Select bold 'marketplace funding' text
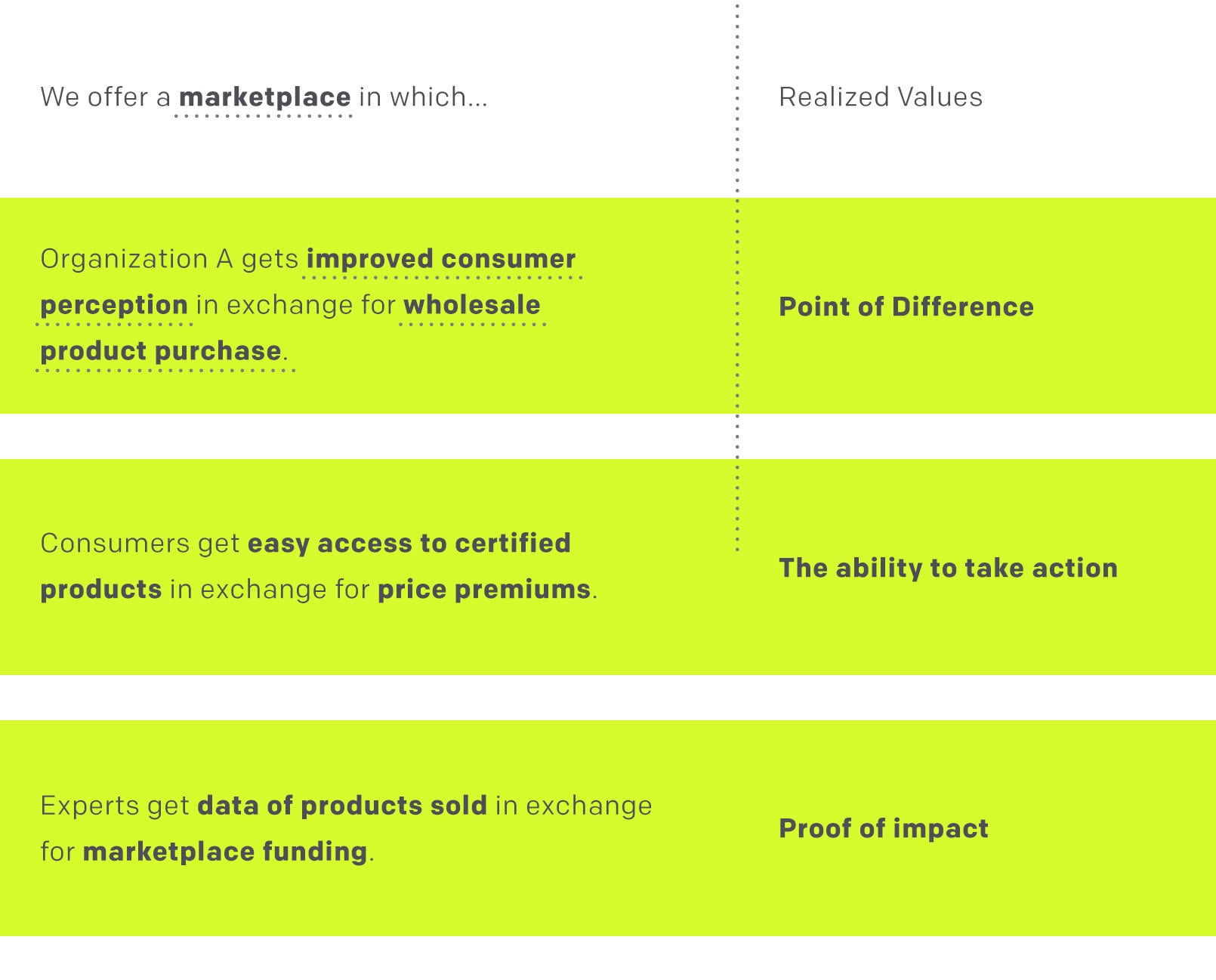The image size is (1216, 980). (x=225, y=852)
